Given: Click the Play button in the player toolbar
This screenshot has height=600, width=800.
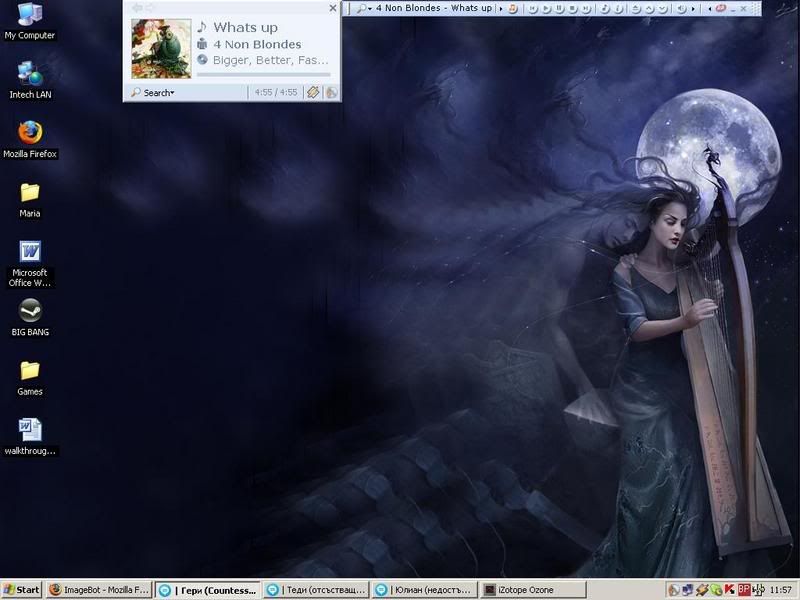Looking at the screenshot, I should click(546, 9).
